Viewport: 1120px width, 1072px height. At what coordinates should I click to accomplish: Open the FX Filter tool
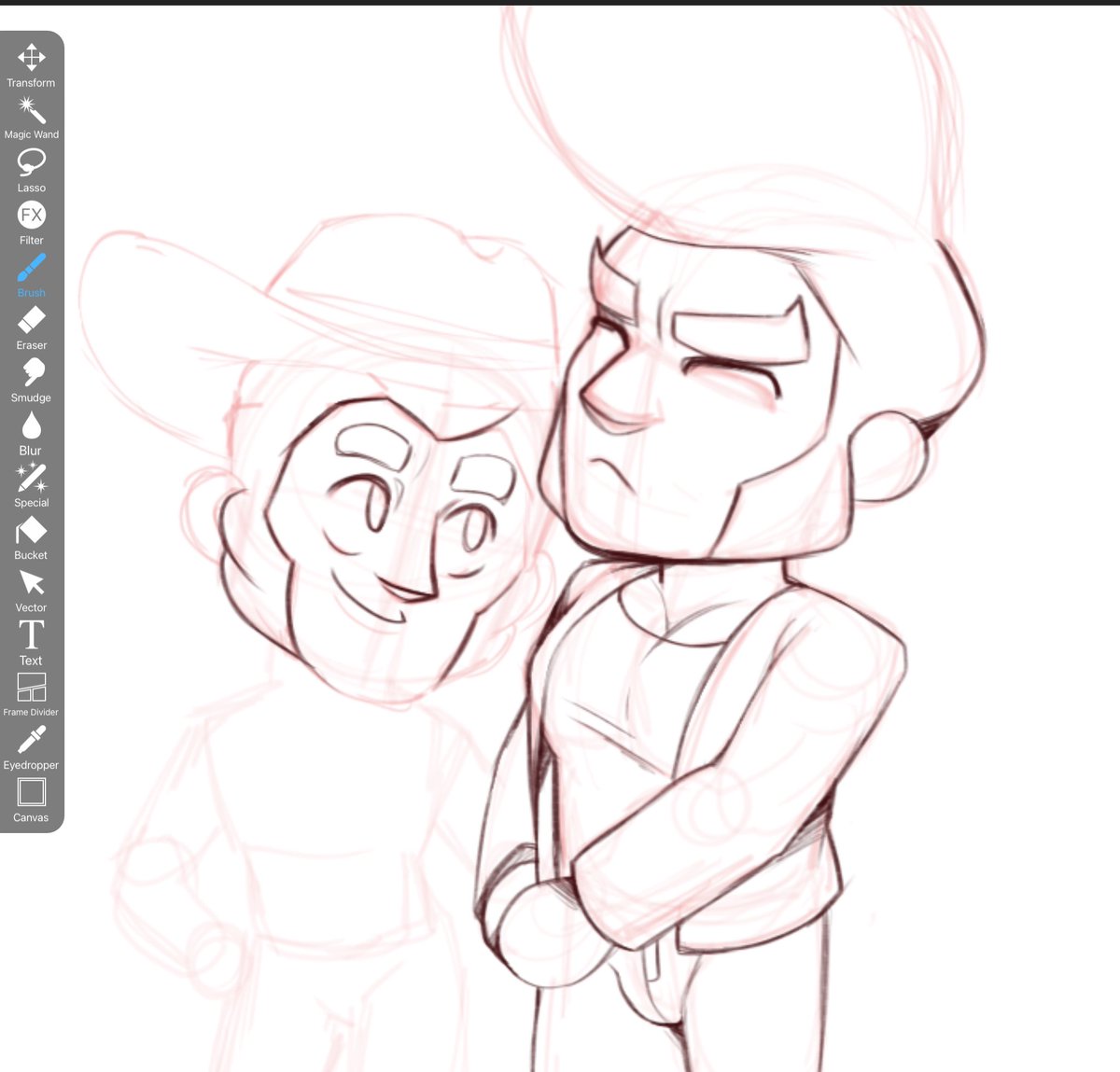point(31,223)
